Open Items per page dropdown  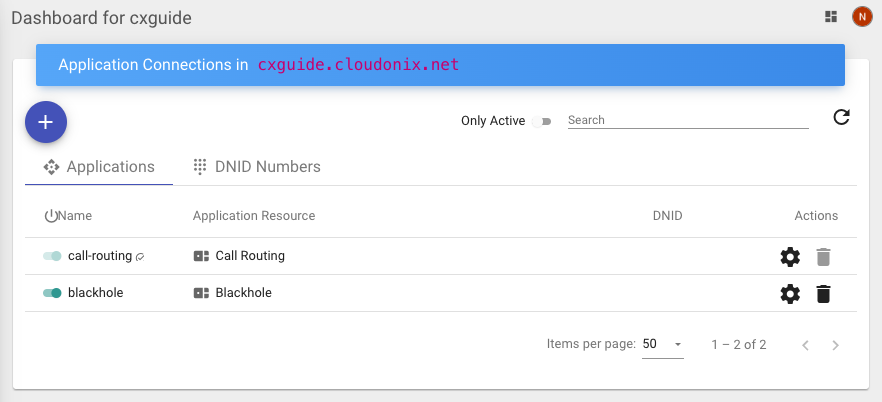pos(662,344)
